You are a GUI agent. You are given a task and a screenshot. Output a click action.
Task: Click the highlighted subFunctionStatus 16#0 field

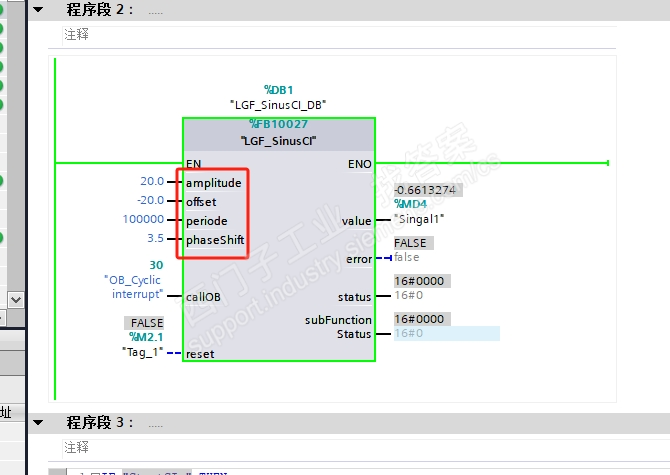447,334
